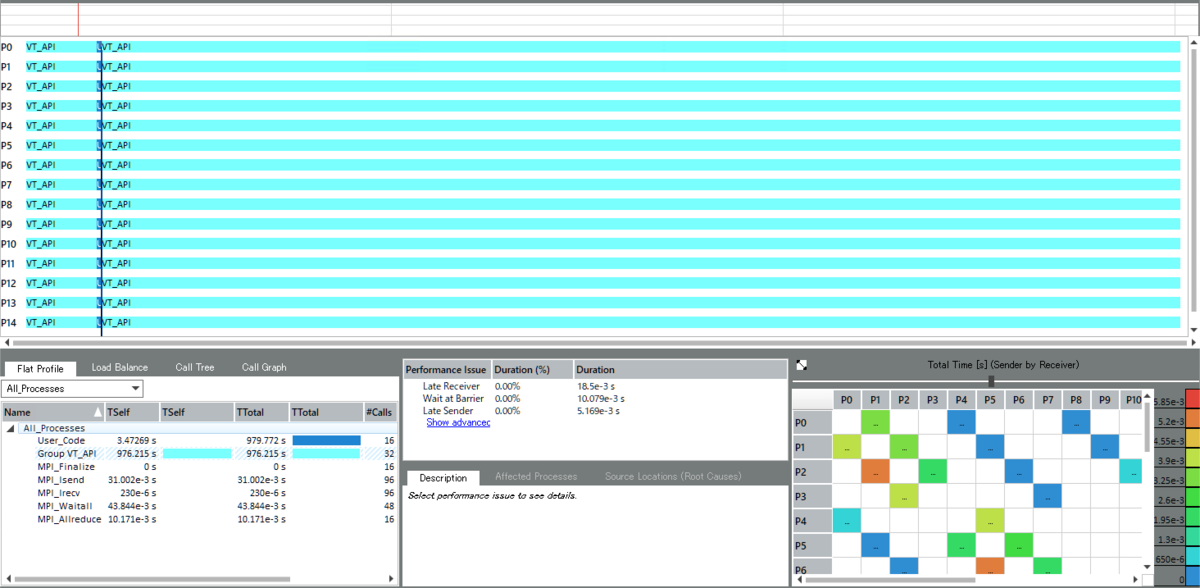Viewport: 1200px width, 588px height.
Task: Click the cyan P4-to-P0 matrix cell
Action: [846, 521]
